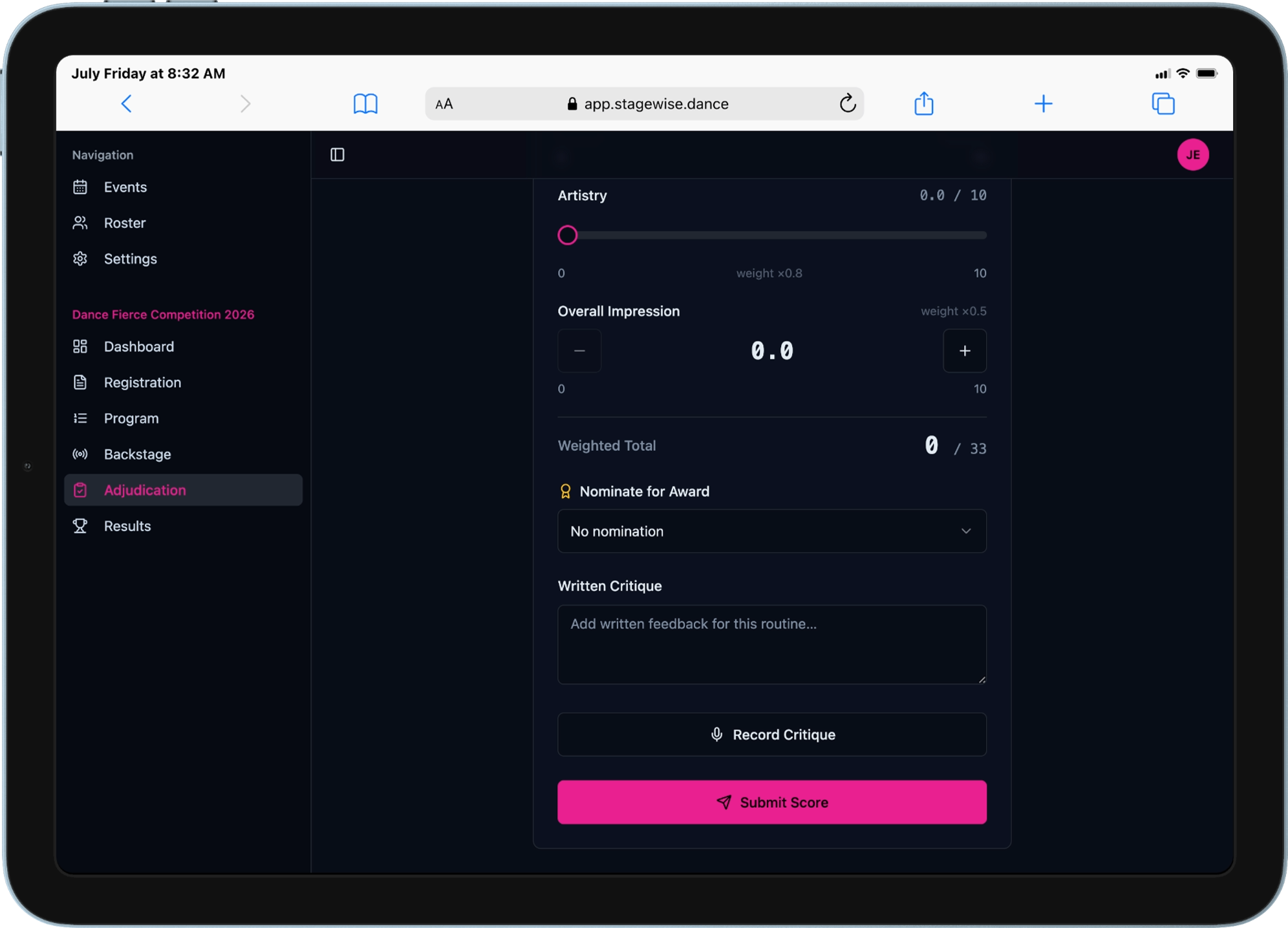The image size is (1288, 928).
Task: Go to the Results page
Action: 184,526
